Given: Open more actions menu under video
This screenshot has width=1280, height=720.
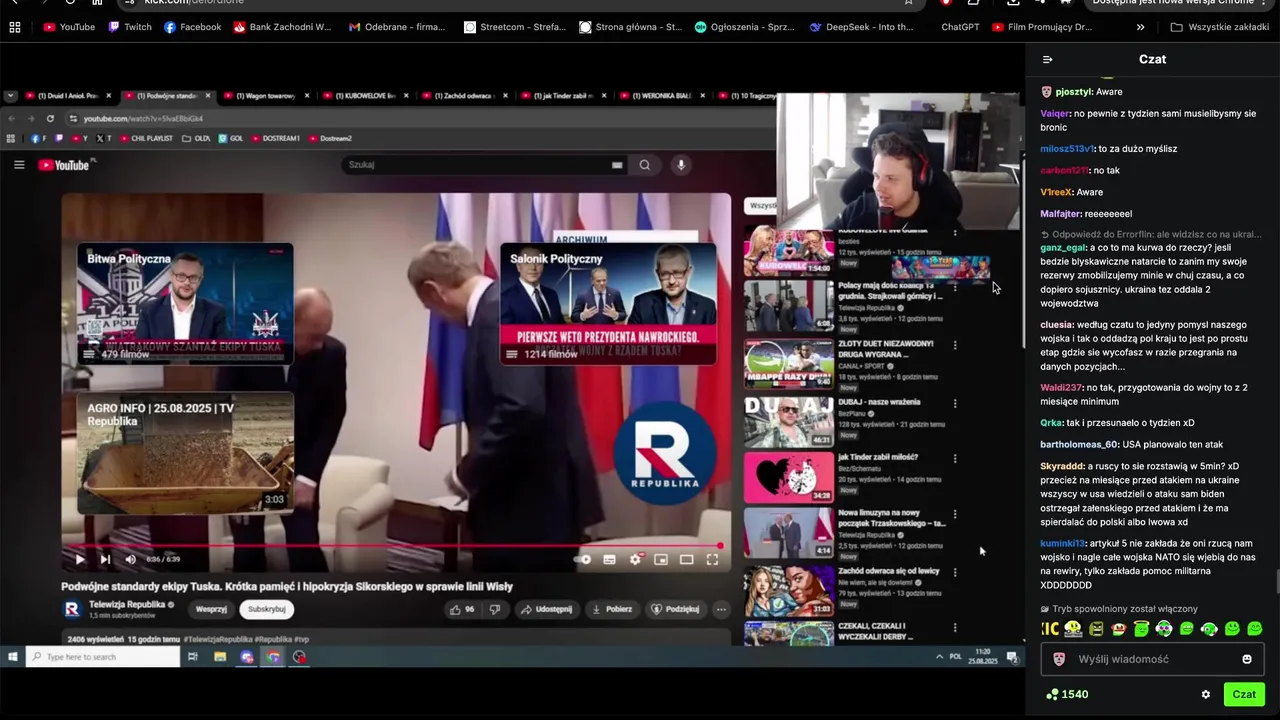Looking at the screenshot, I should [721, 609].
